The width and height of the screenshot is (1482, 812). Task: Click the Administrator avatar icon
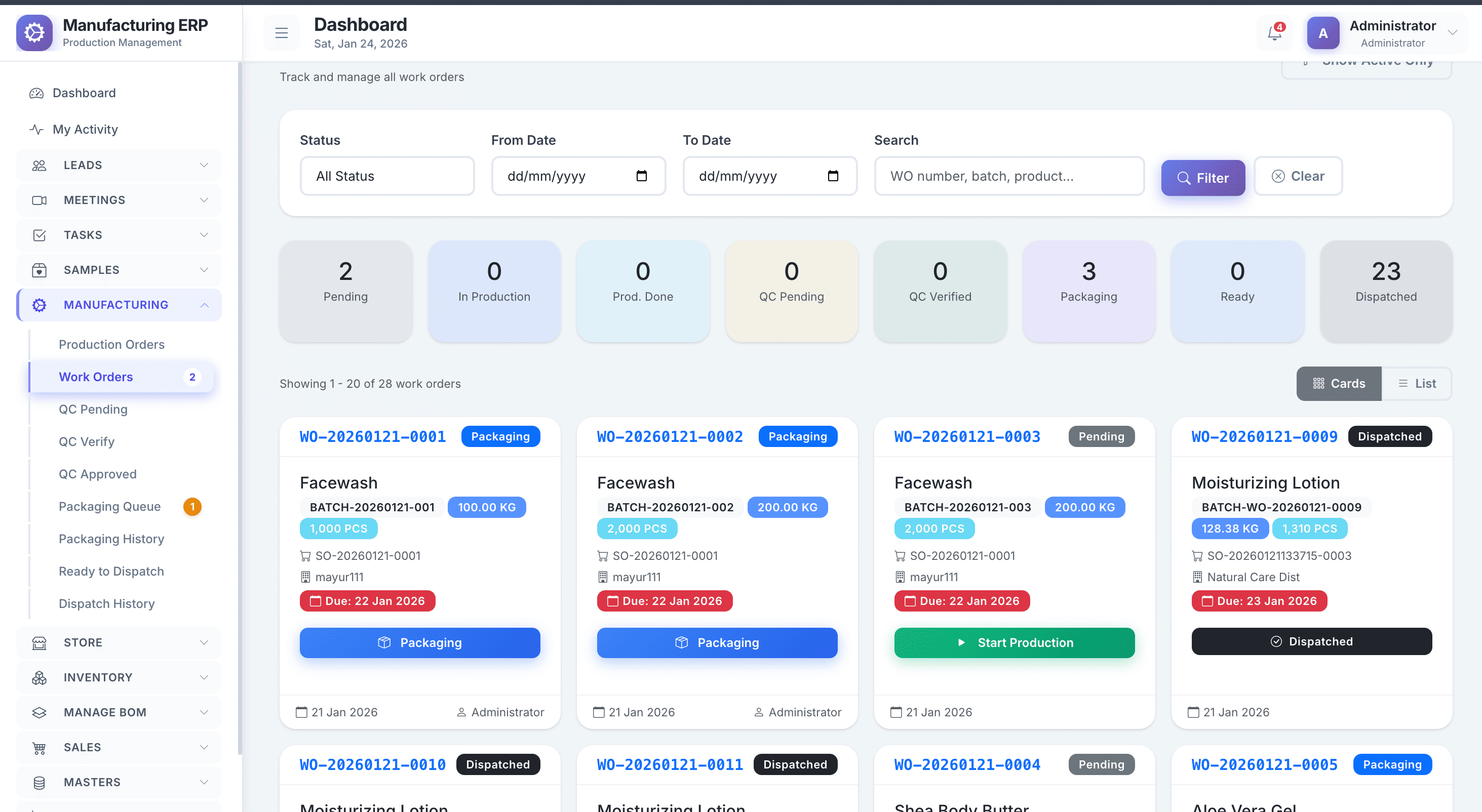1322,33
